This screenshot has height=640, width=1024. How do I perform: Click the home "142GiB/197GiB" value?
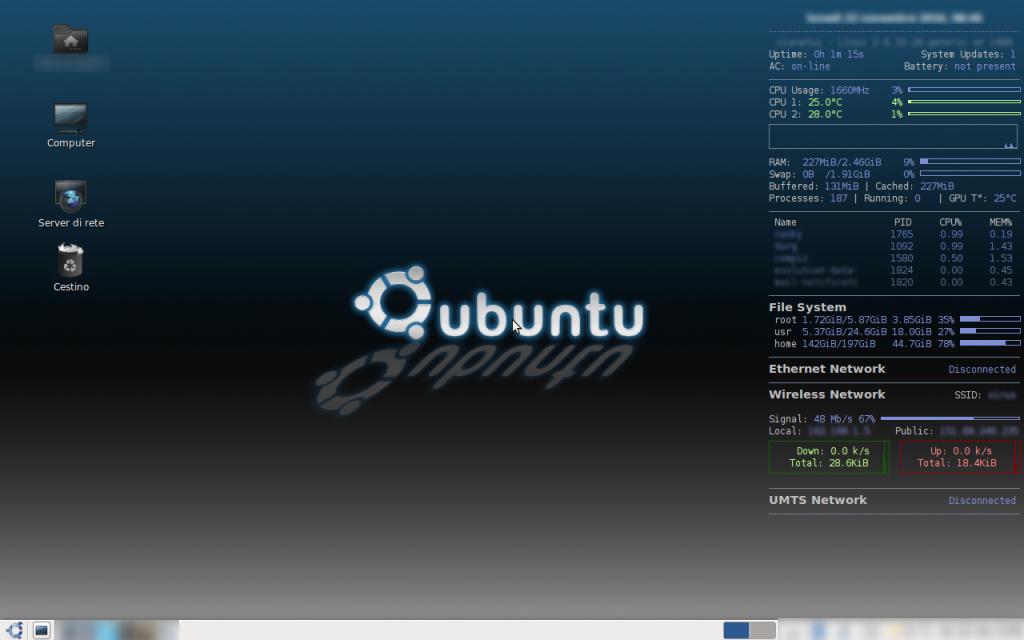coord(839,344)
